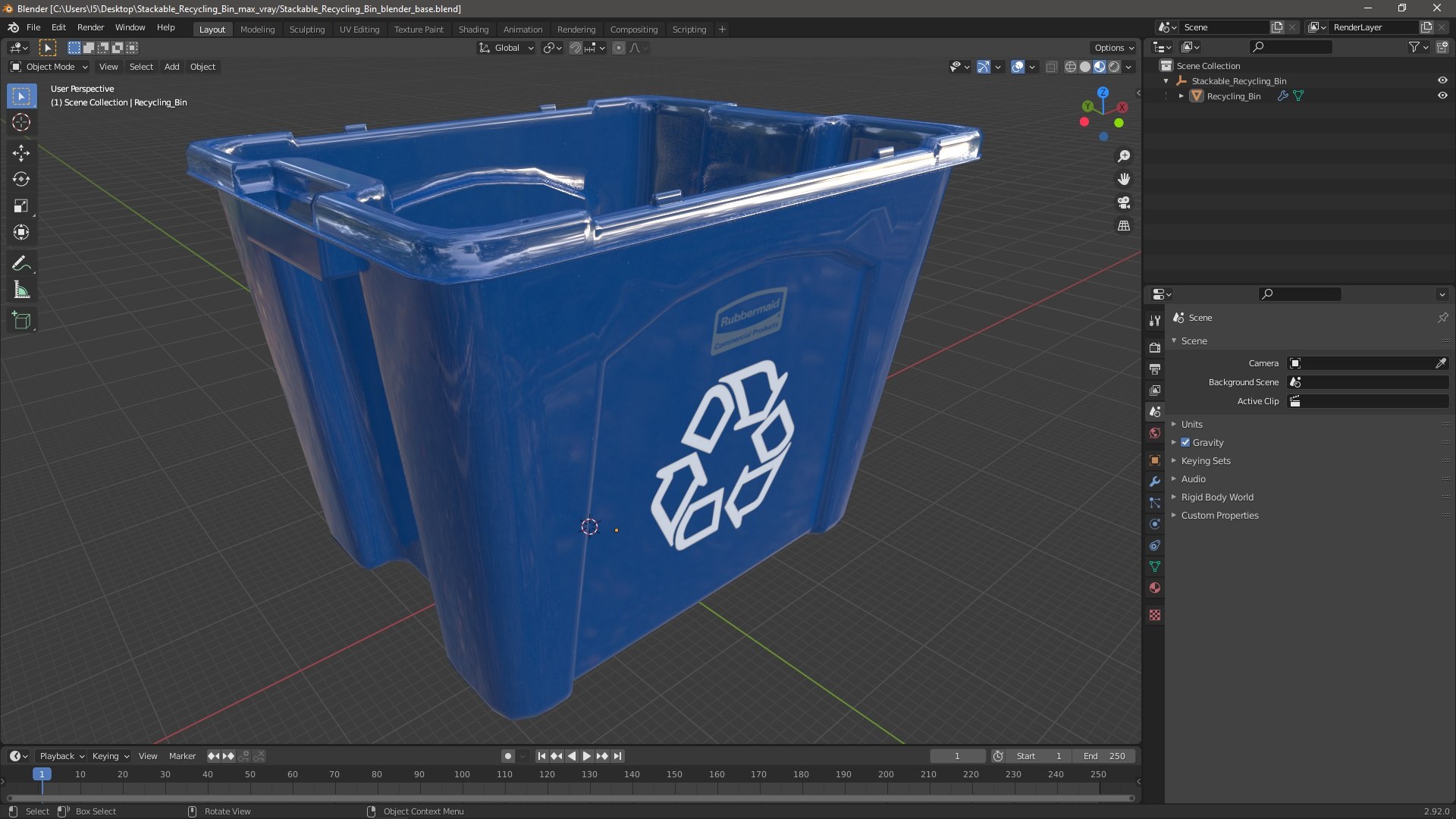1456x819 pixels.
Task: Click the End frame 250 field
Action: click(x=1104, y=756)
